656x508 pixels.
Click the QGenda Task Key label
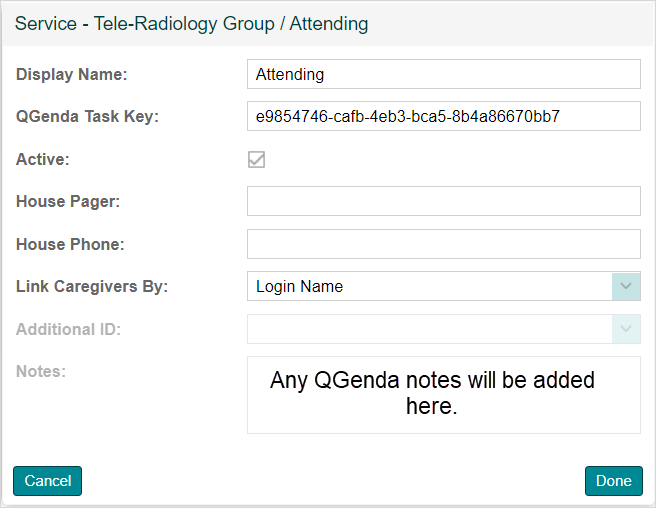(x=87, y=116)
